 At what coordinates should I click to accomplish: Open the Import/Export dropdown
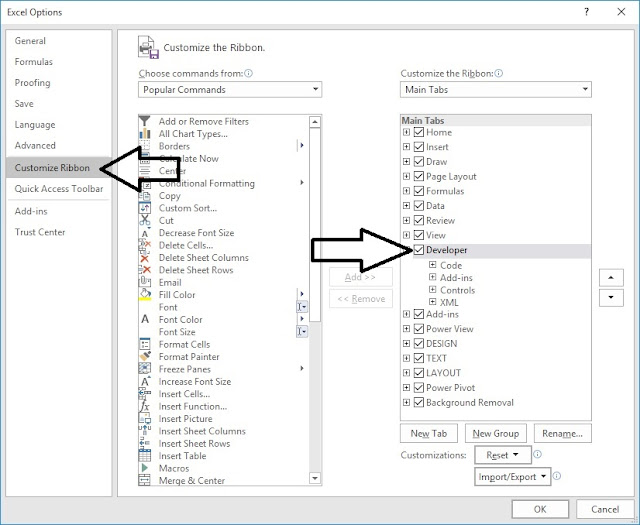click(x=513, y=476)
